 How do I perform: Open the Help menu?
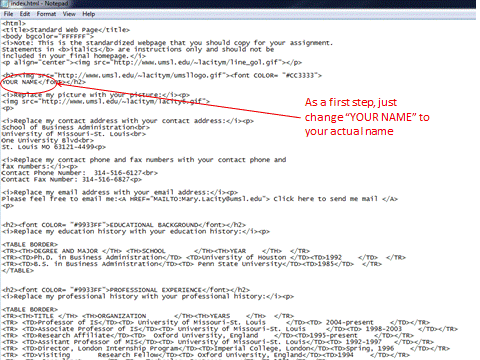(x=89, y=14)
